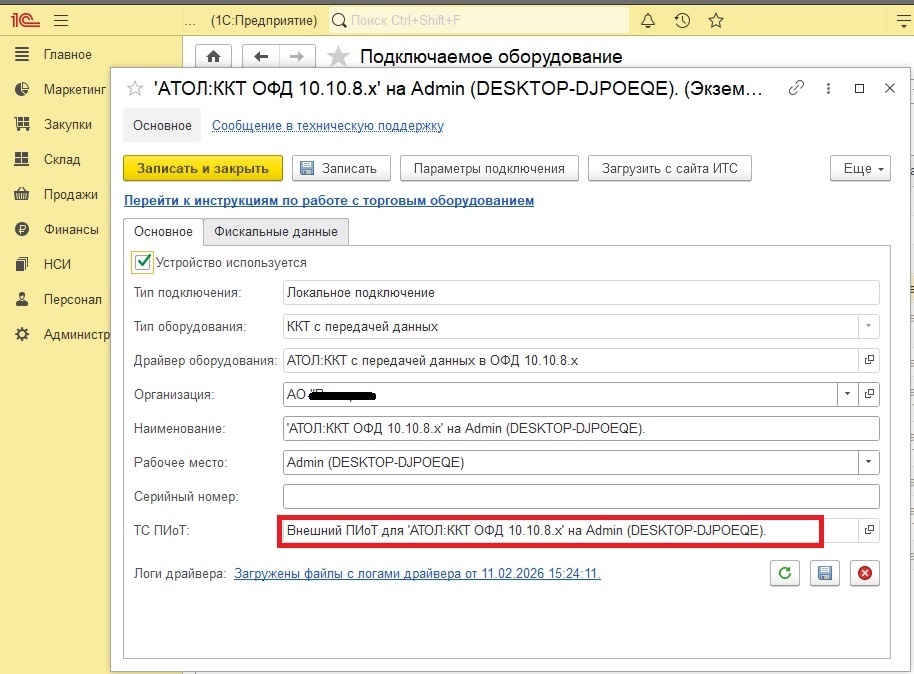The width and height of the screenshot is (914, 674).
Task: Copy link to this form icon
Action: [796, 88]
